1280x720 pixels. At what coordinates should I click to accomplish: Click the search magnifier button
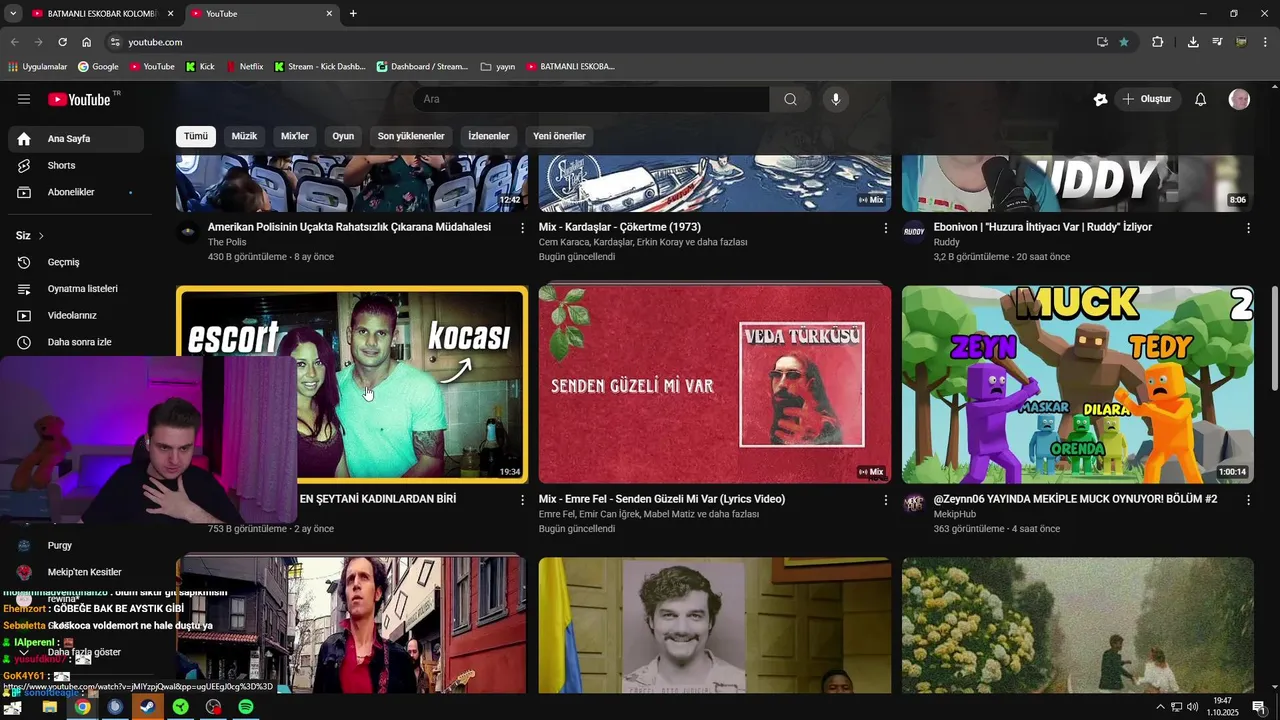point(790,99)
